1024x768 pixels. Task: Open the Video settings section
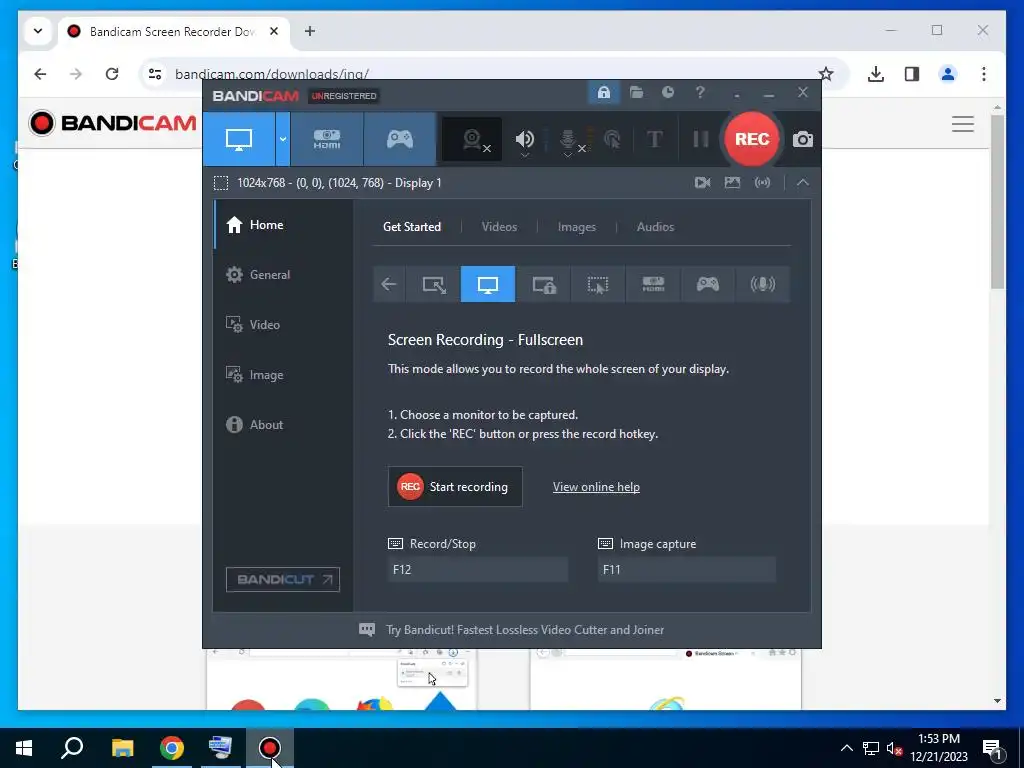tap(283, 325)
